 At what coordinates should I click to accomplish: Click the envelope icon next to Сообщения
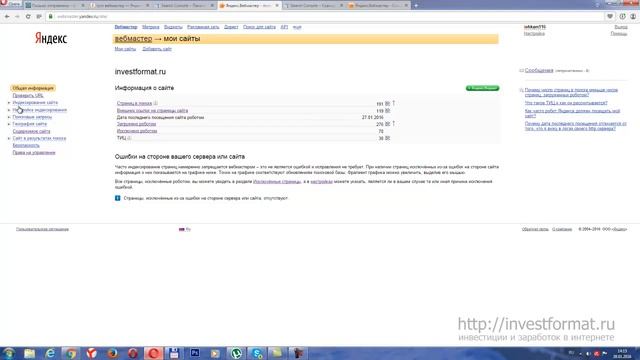pyautogui.click(x=521, y=71)
